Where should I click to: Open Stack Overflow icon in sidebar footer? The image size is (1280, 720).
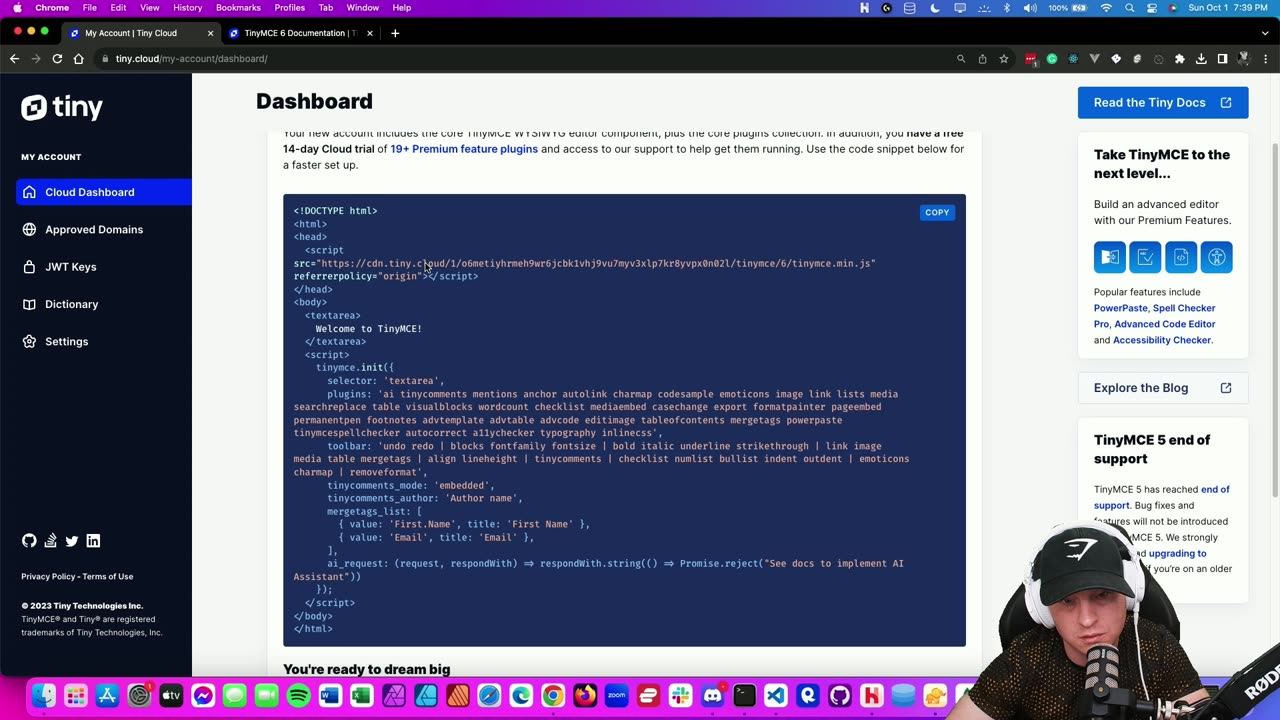click(50, 541)
